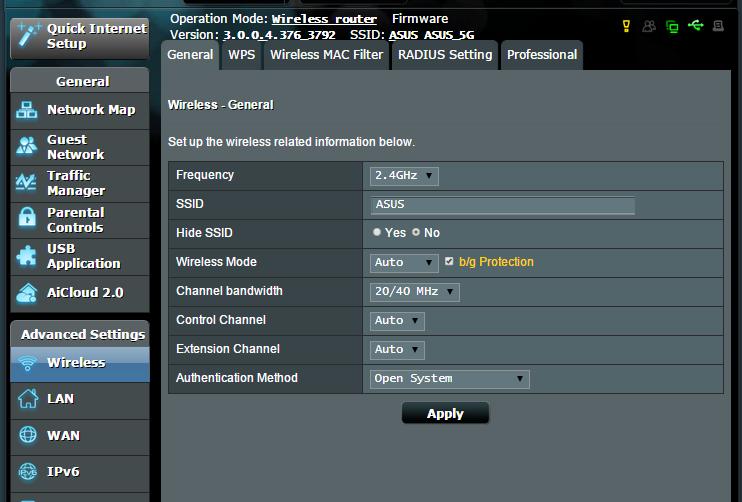The image size is (742, 502).
Task: Expand the Wireless Mode dropdown
Action: [x=404, y=263]
